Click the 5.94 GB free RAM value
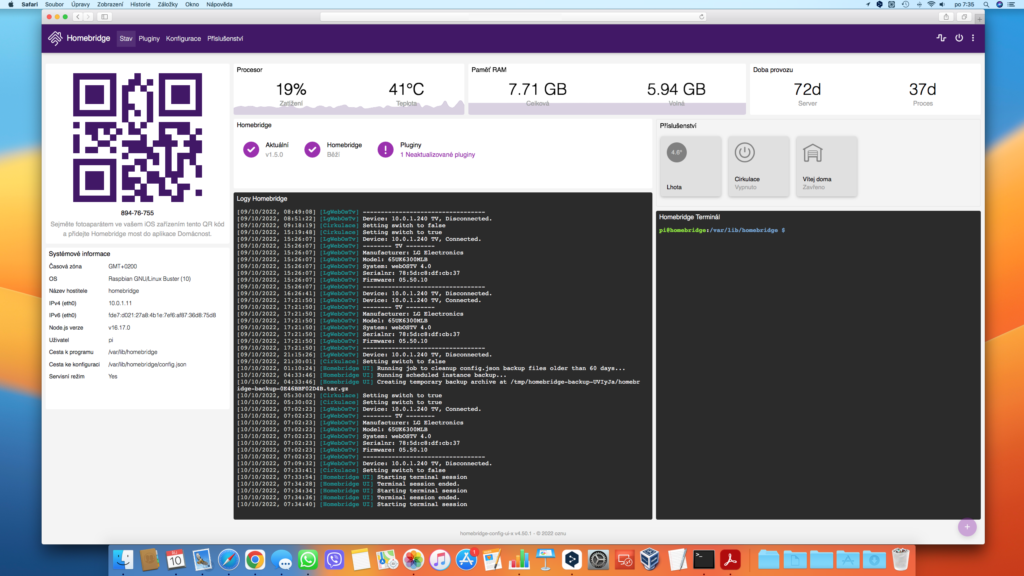1024x576 pixels. [x=676, y=89]
